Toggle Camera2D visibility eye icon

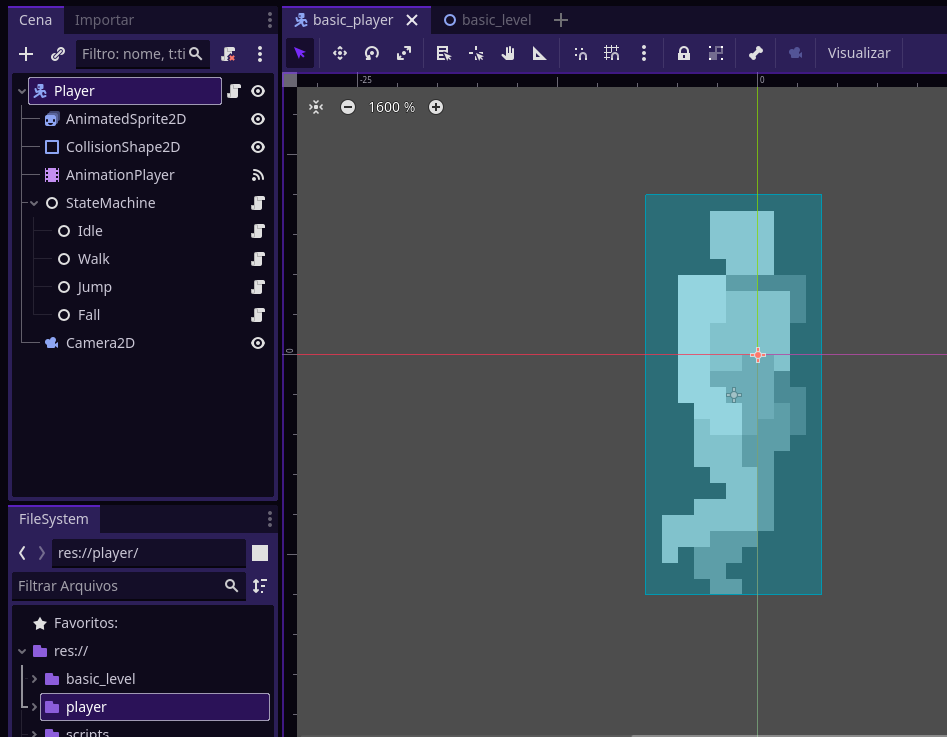[258, 343]
